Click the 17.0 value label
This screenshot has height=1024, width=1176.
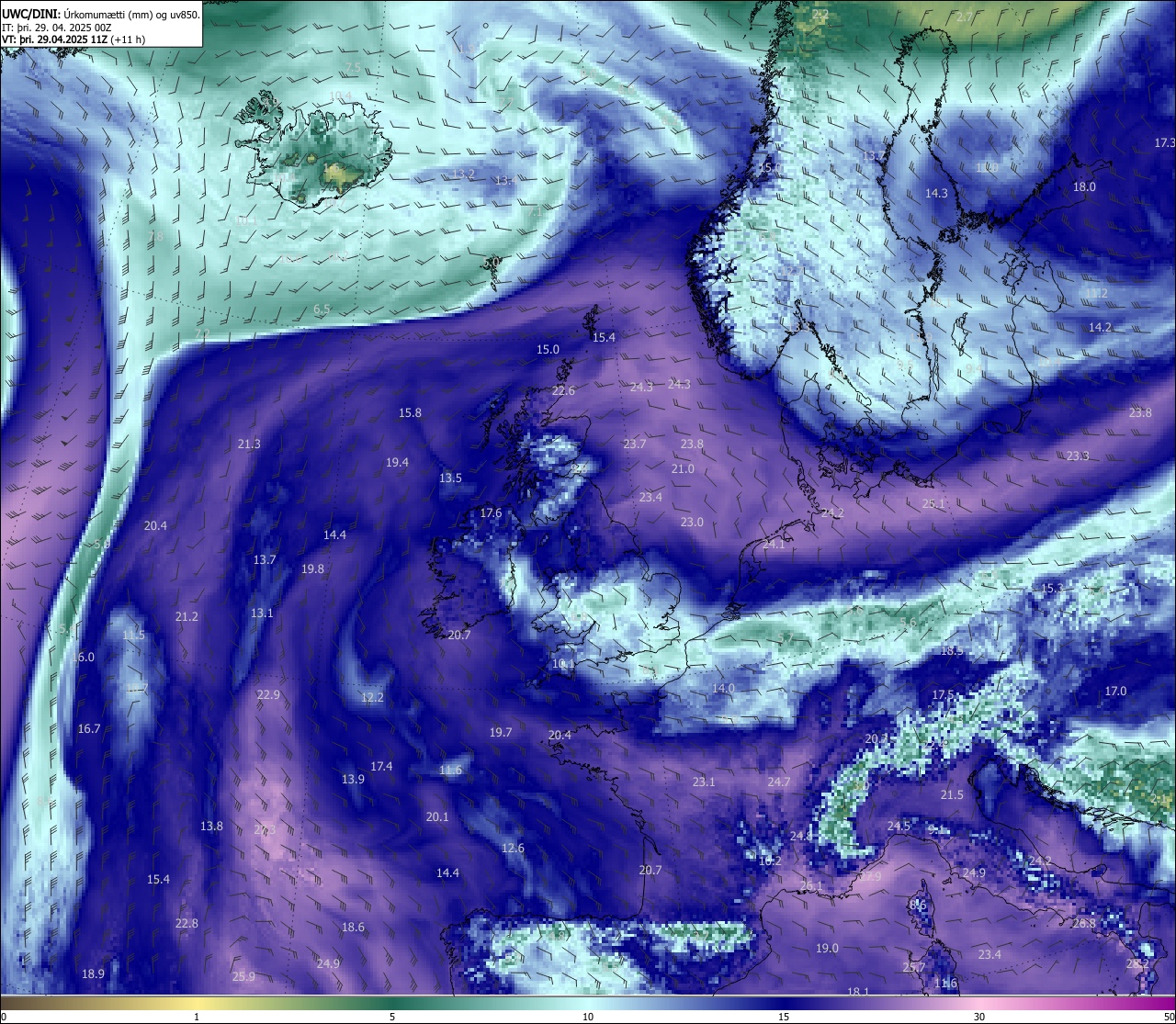click(x=1115, y=691)
